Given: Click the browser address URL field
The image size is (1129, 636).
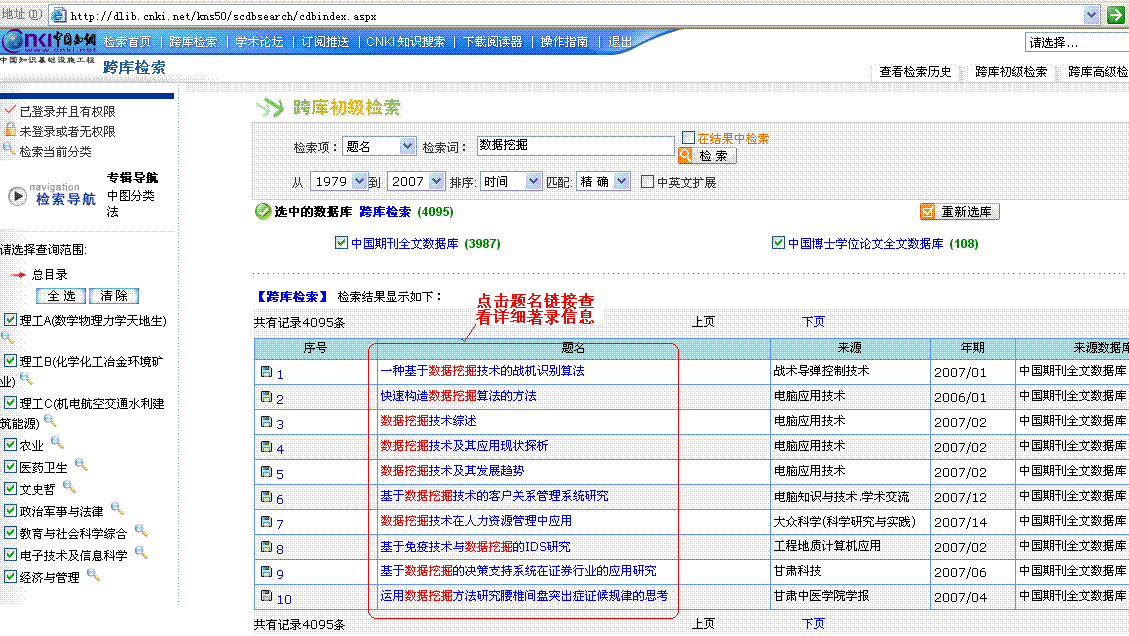Looking at the screenshot, I should click(x=576, y=15).
